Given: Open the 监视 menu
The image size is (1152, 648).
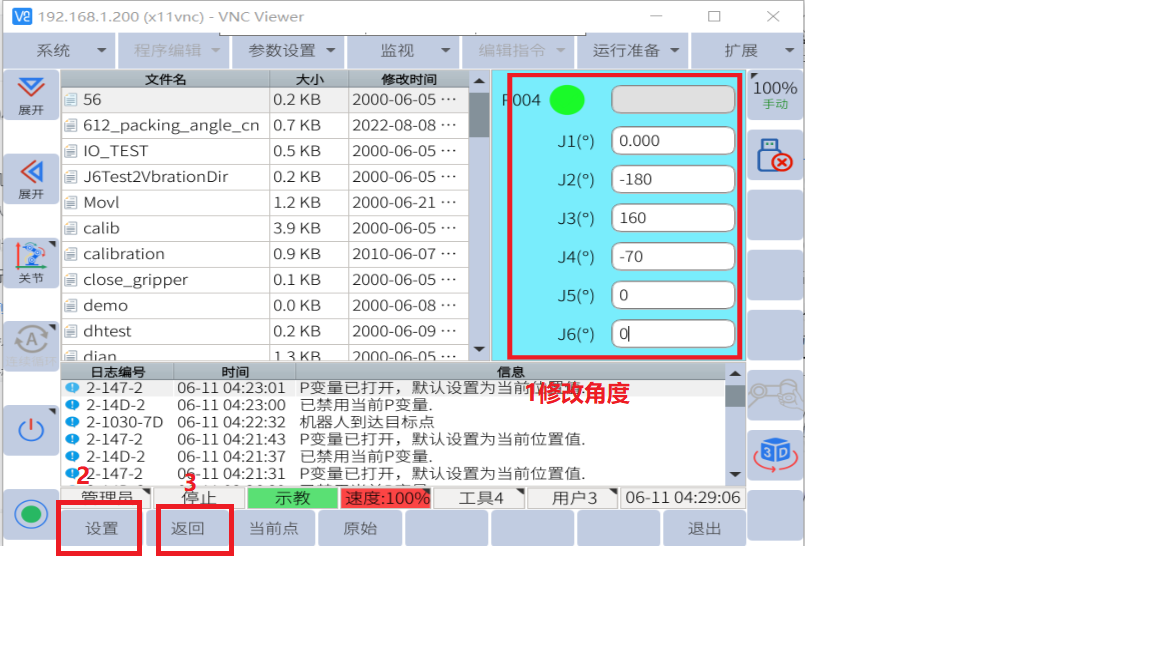Looking at the screenshot, I should coord(402,50).
